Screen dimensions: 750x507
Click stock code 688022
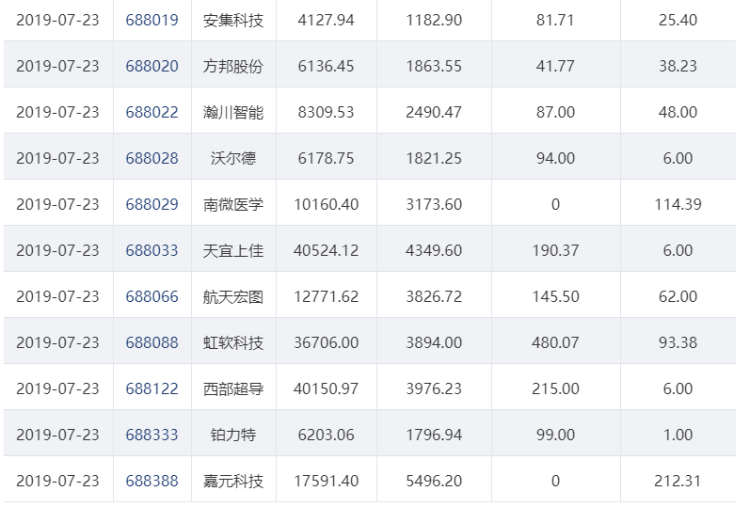(x=152, y=112)
